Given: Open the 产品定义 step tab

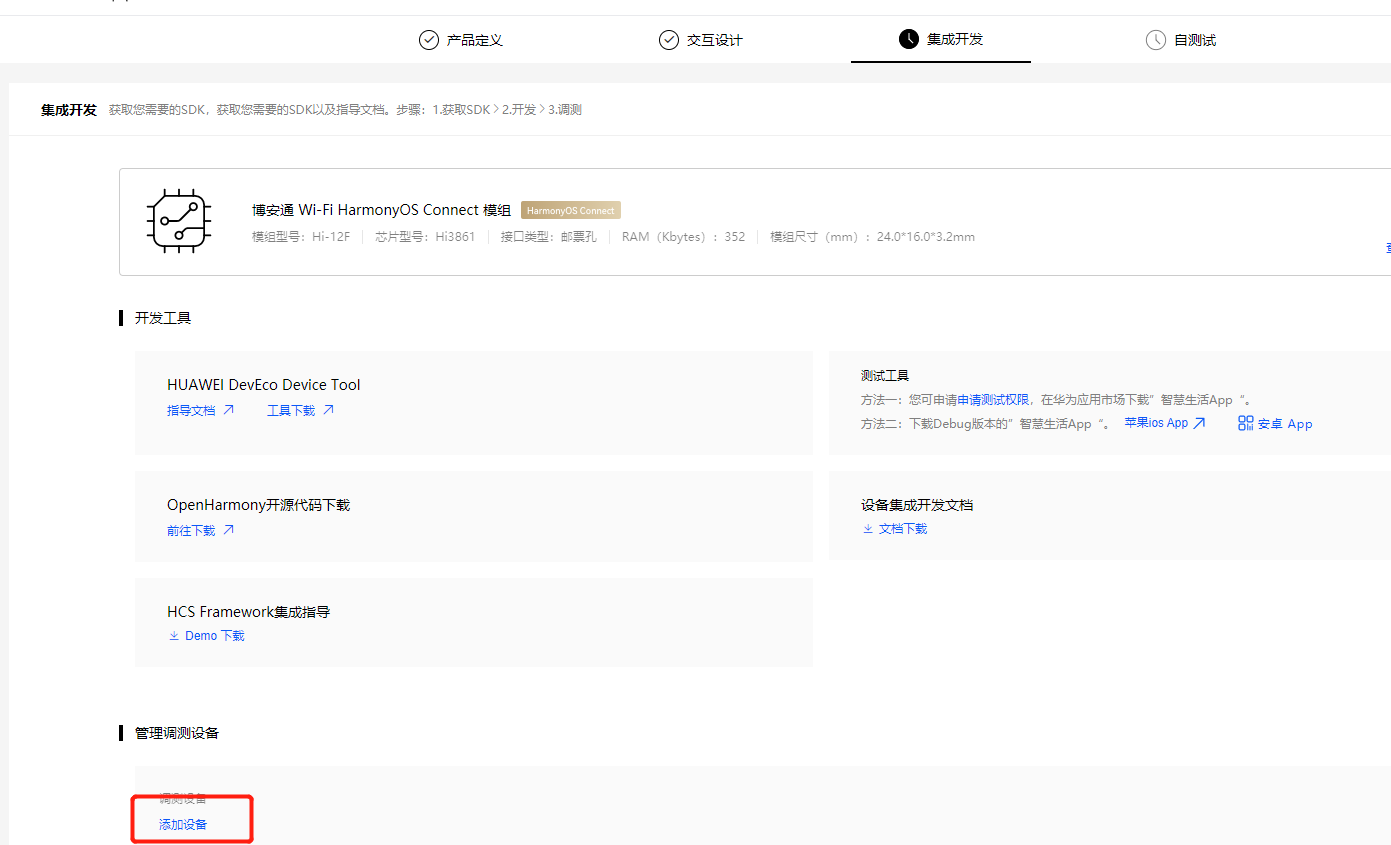Looking at the screenshot, I should pyautogui.click(x=461, y=40).
